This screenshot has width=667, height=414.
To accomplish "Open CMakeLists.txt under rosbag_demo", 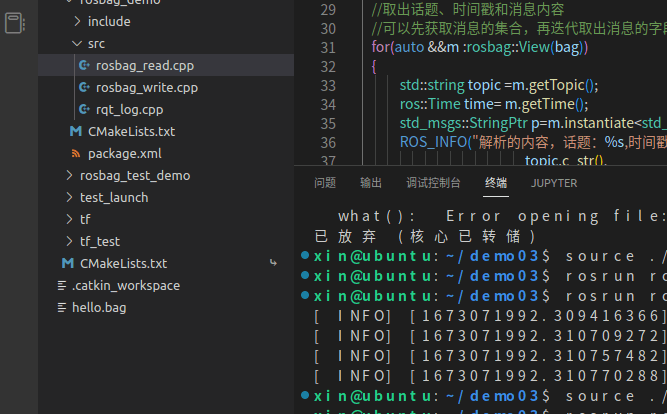I will click(x=166, y=131).
